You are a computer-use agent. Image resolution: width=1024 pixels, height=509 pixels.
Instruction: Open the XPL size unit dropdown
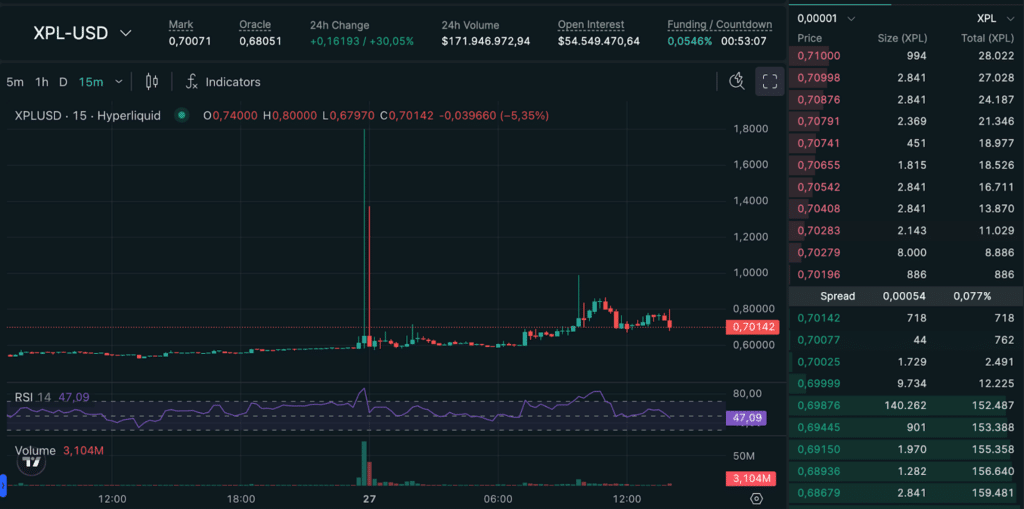point(995,18)
